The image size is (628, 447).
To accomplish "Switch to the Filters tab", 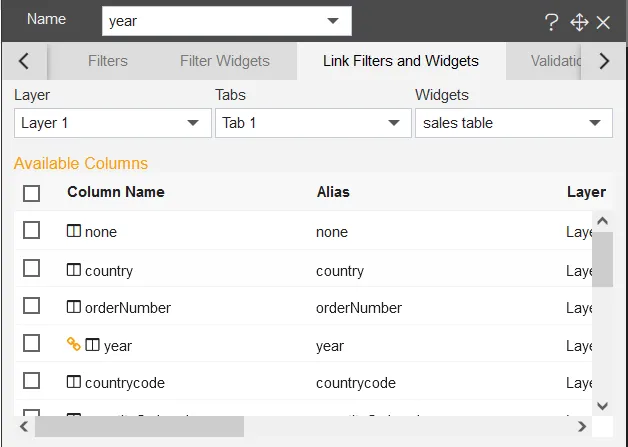I will 108,61.
